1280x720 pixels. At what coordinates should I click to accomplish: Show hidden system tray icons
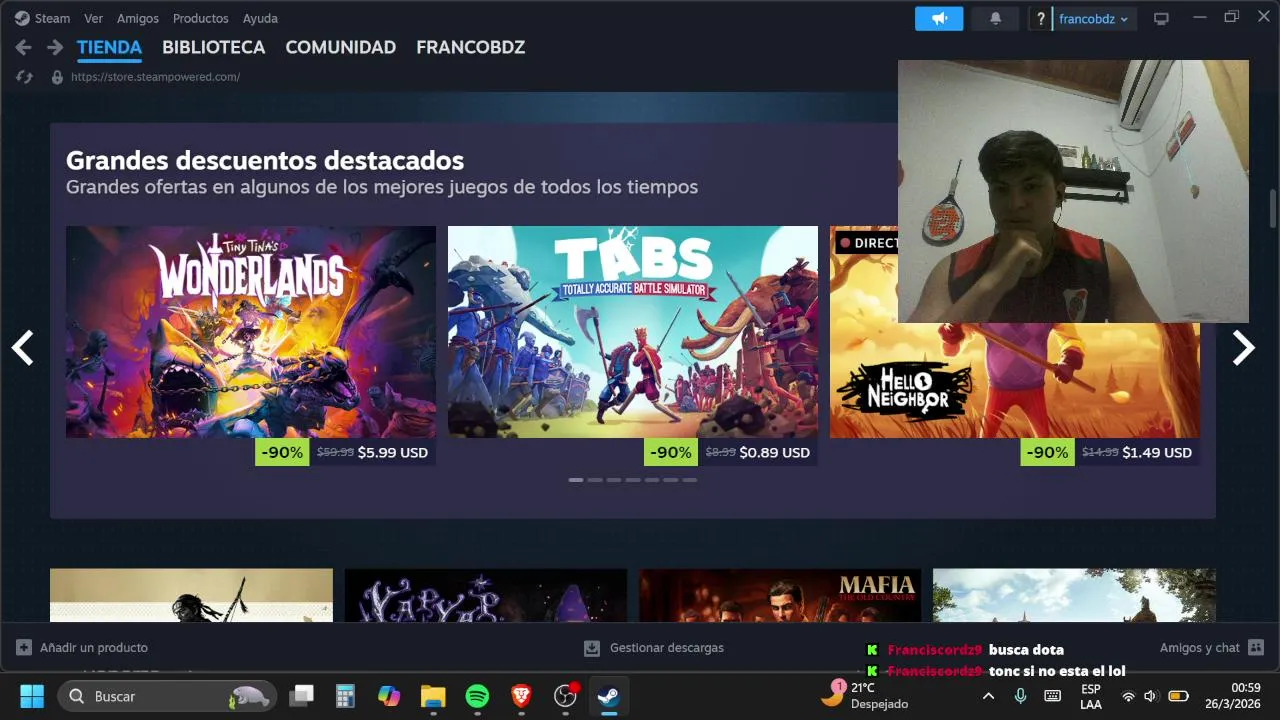[x=988, y=696]
